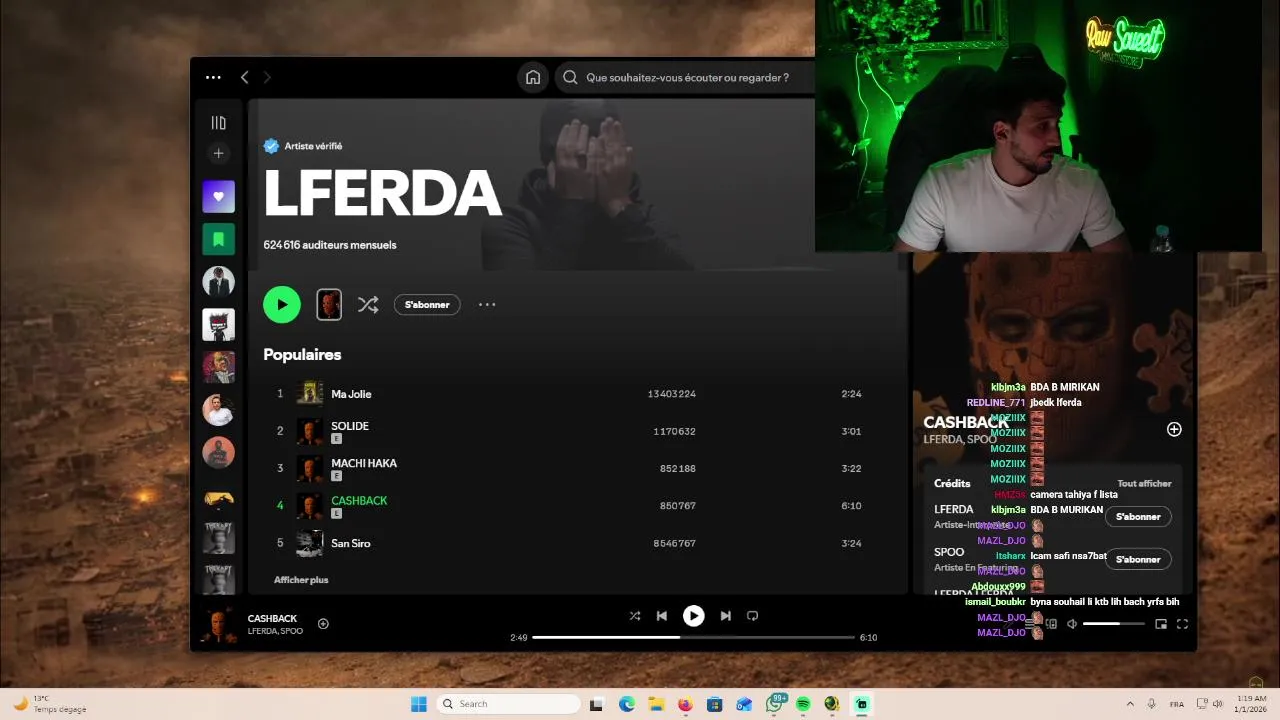Seek on the song progress bar
The image size is (1280, 720).
pos(693,637)
